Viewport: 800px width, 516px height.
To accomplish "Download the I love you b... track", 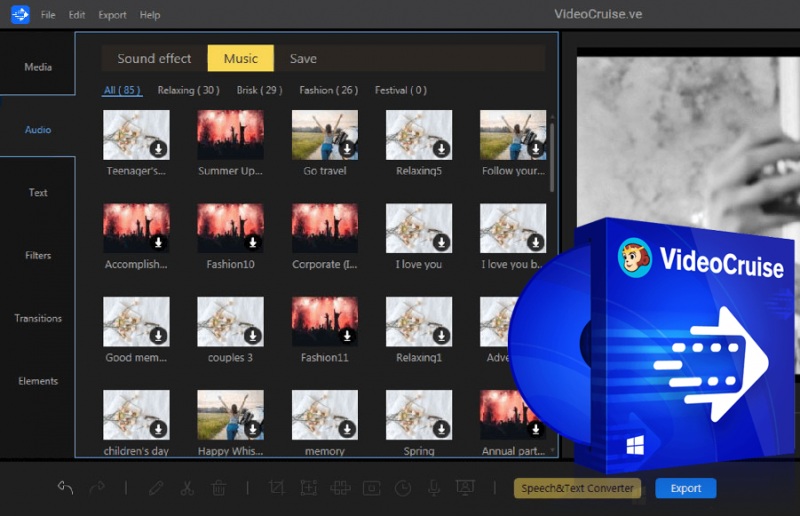I will coord(536,242).
